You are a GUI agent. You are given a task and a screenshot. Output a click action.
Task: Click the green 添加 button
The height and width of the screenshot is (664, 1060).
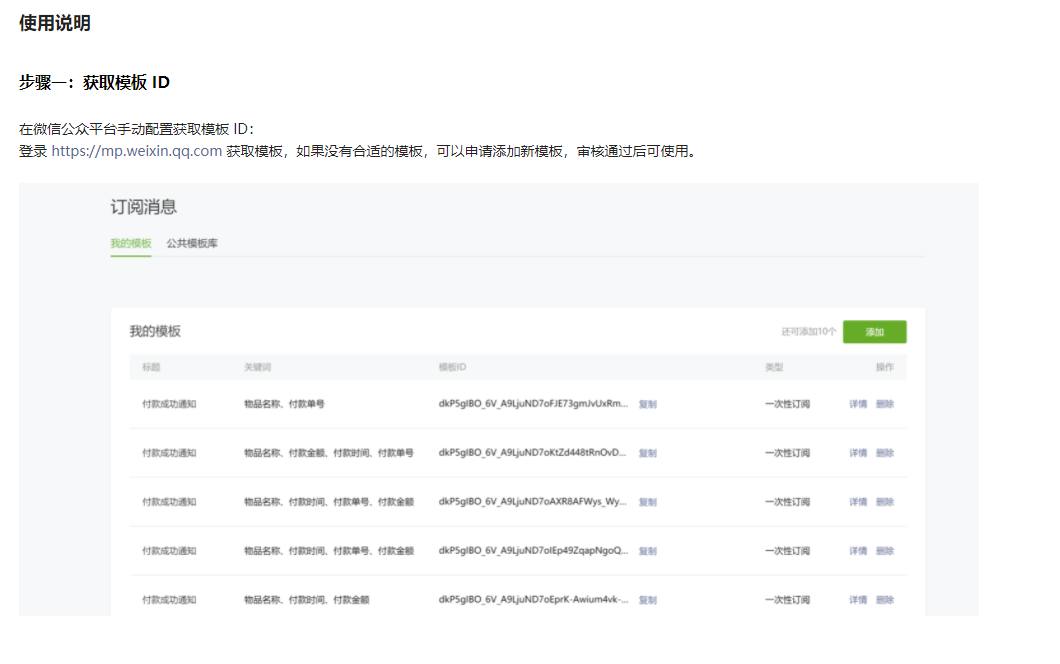874,332
